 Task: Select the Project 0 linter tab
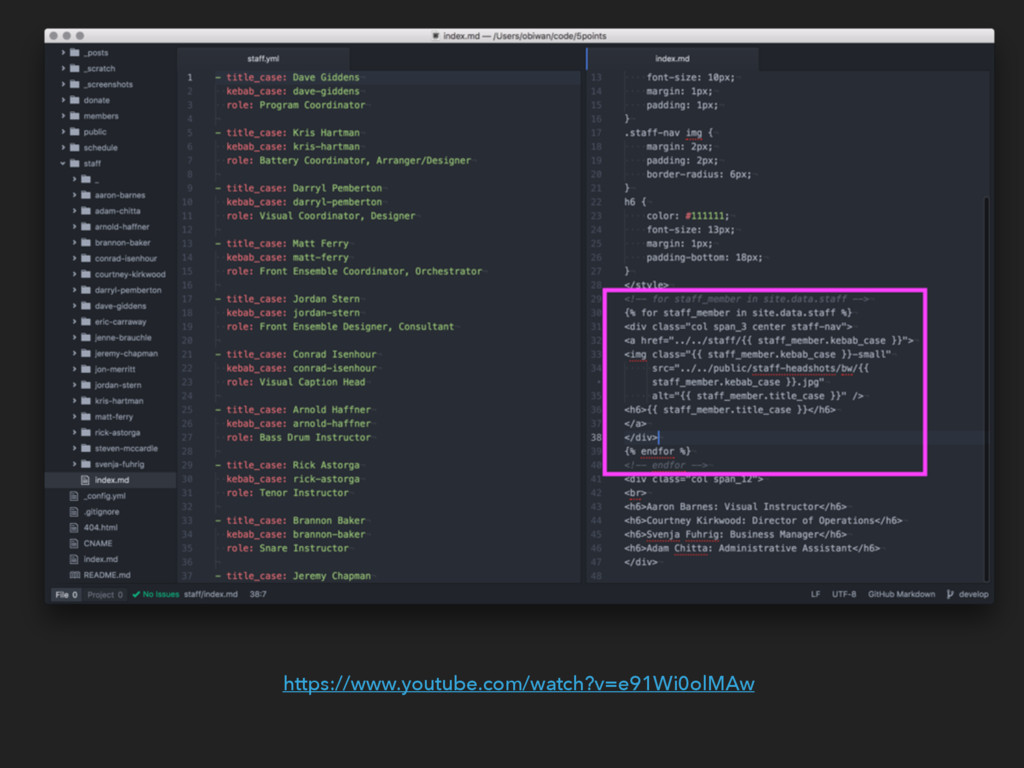(105, 594)
